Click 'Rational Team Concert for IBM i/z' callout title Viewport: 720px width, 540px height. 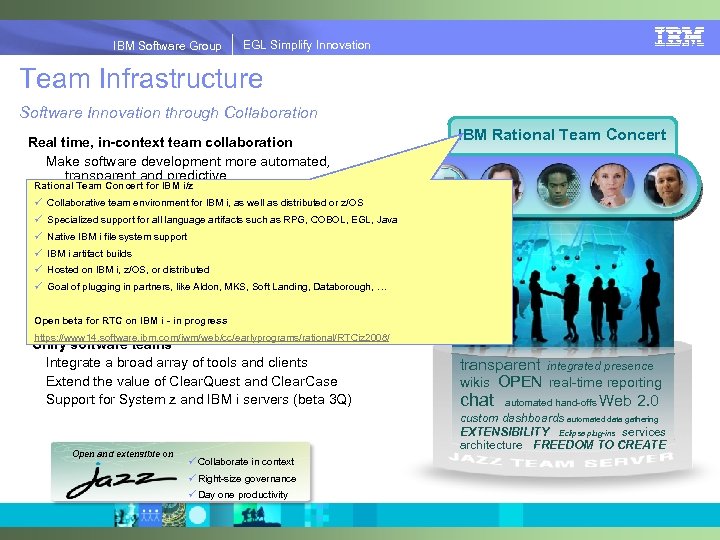pos(113,186)
